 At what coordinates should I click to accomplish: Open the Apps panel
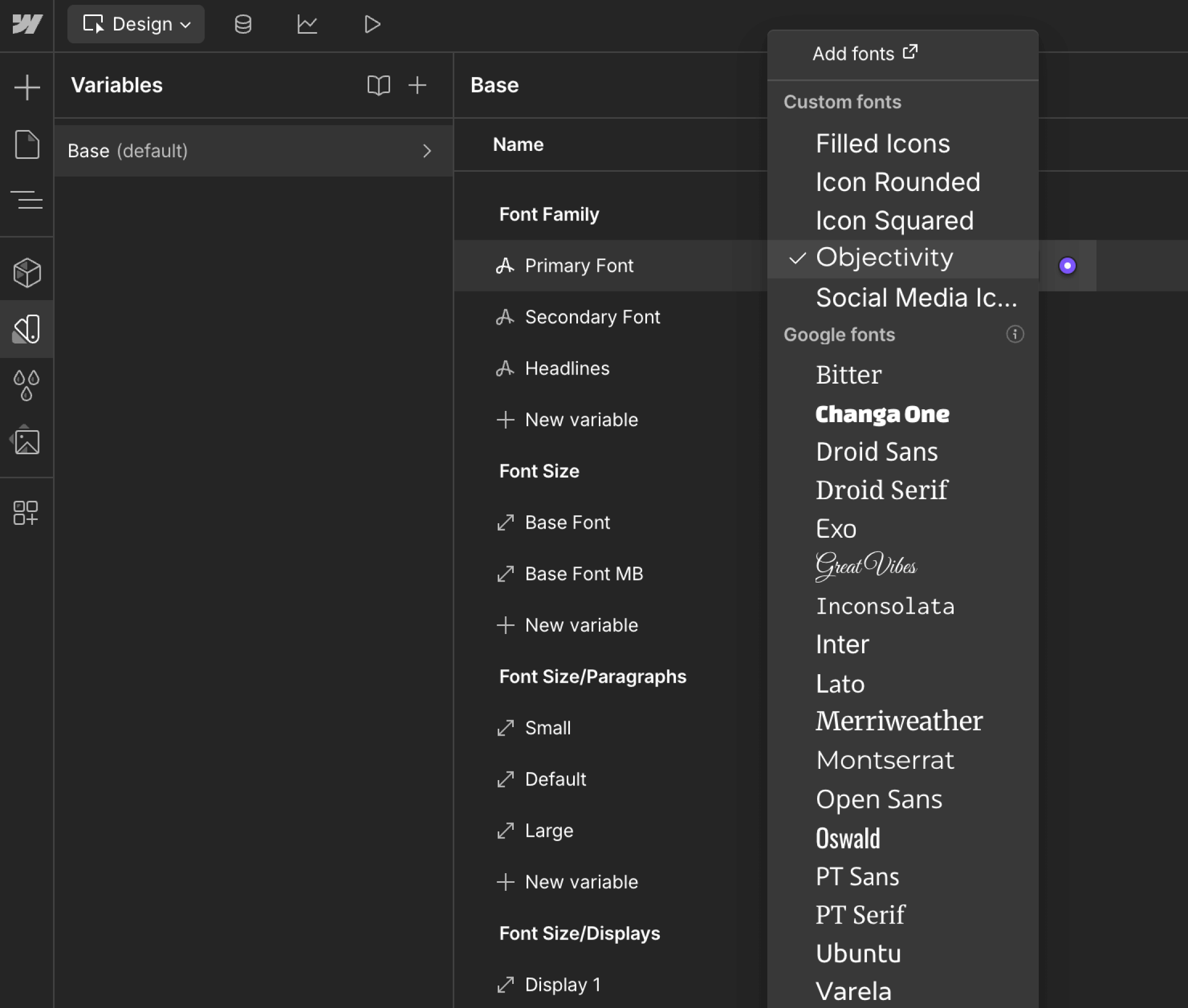click(x=27, y=513)
